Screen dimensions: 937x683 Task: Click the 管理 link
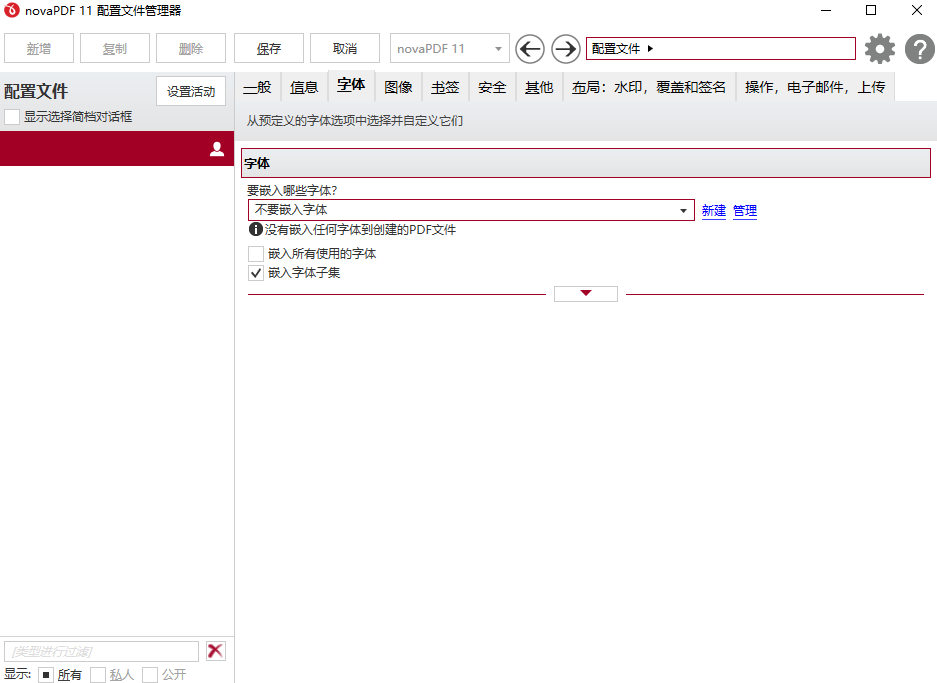pos(744,210)
